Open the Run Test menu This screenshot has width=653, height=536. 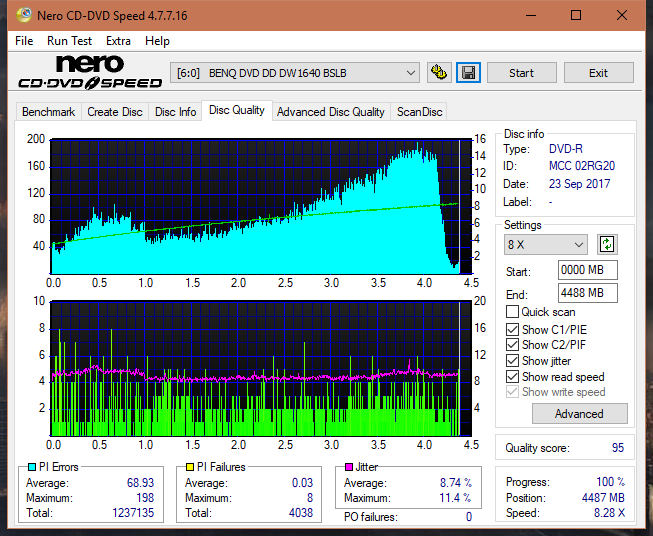[69, 41]
